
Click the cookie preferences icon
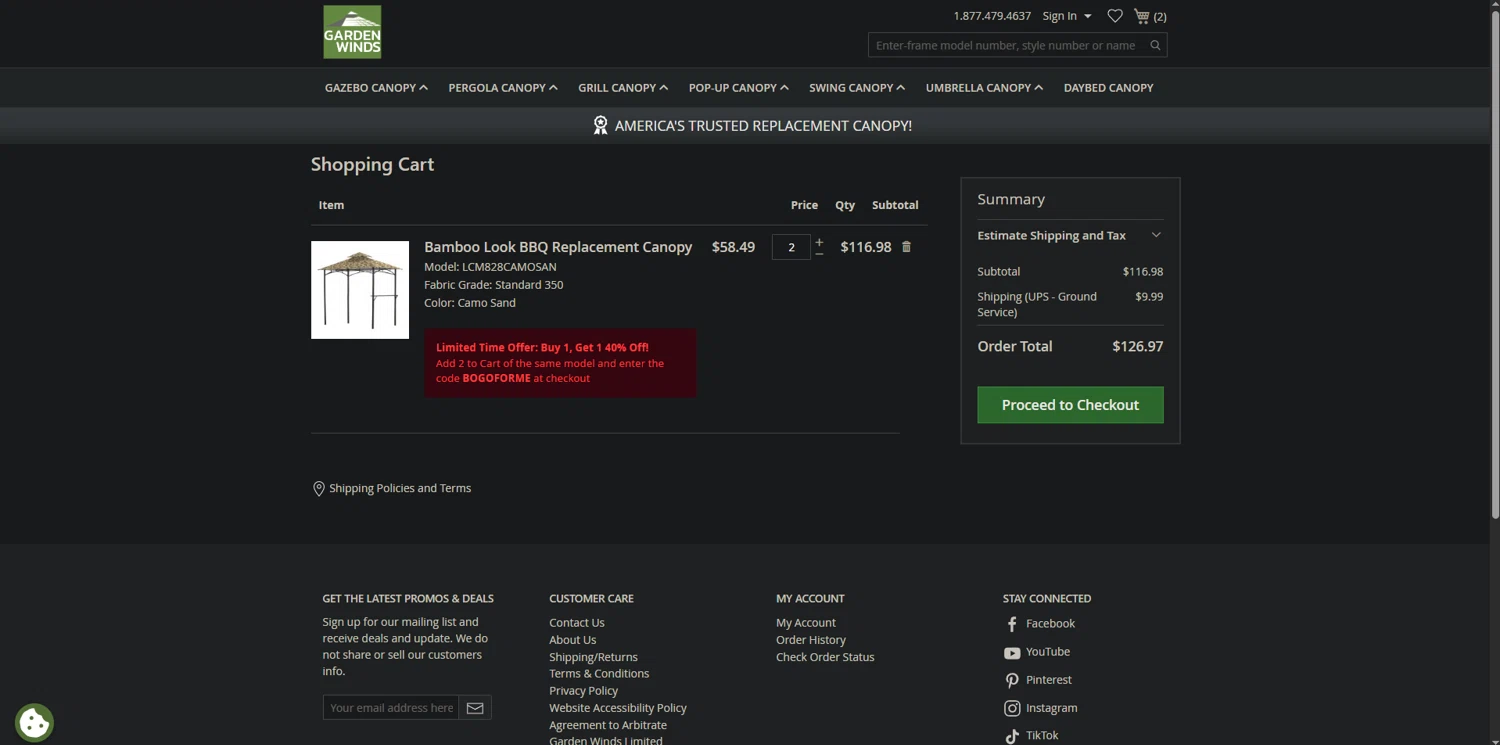pos(34,722)
